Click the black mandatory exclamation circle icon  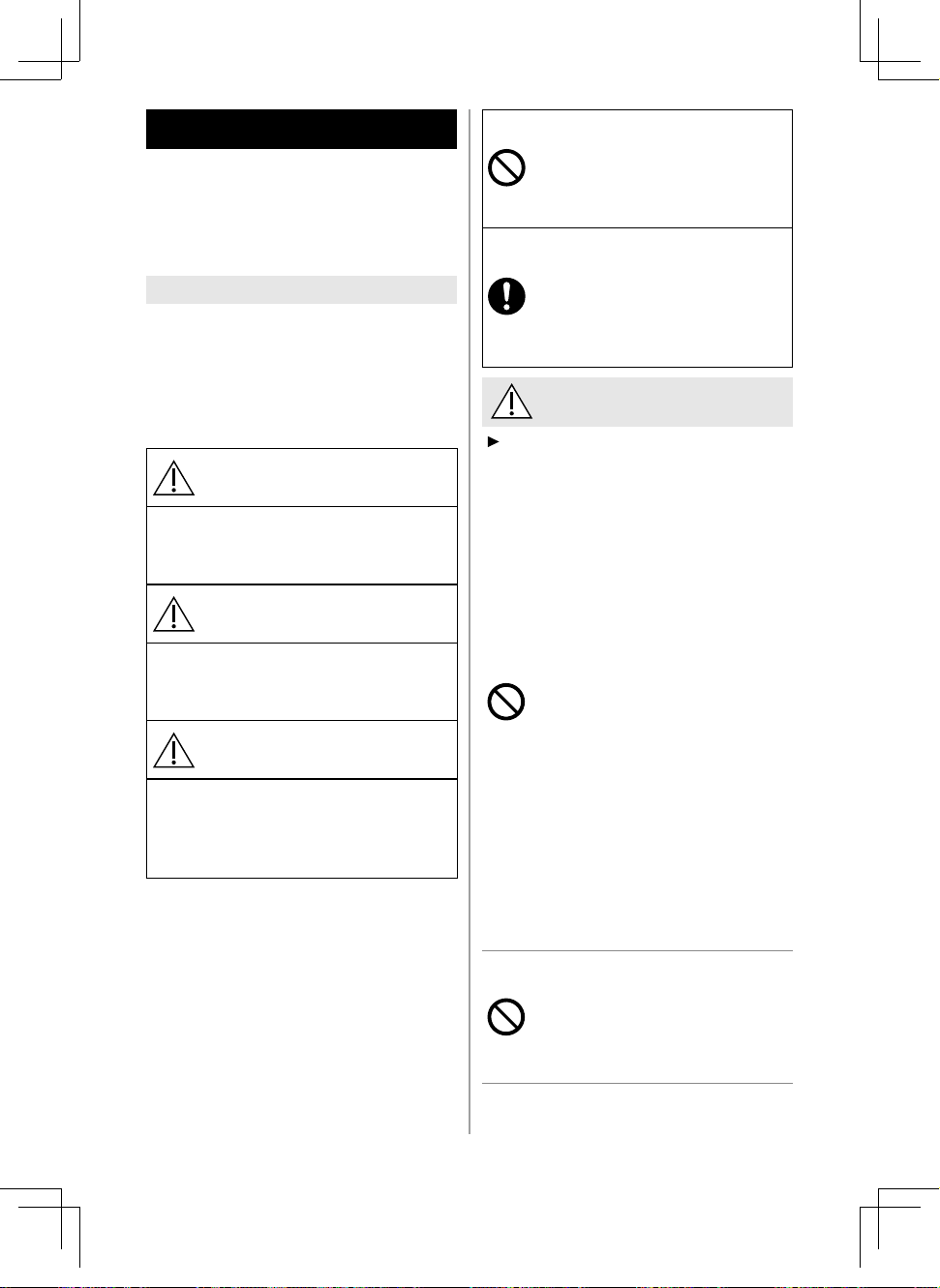click(x=506, y=296)
